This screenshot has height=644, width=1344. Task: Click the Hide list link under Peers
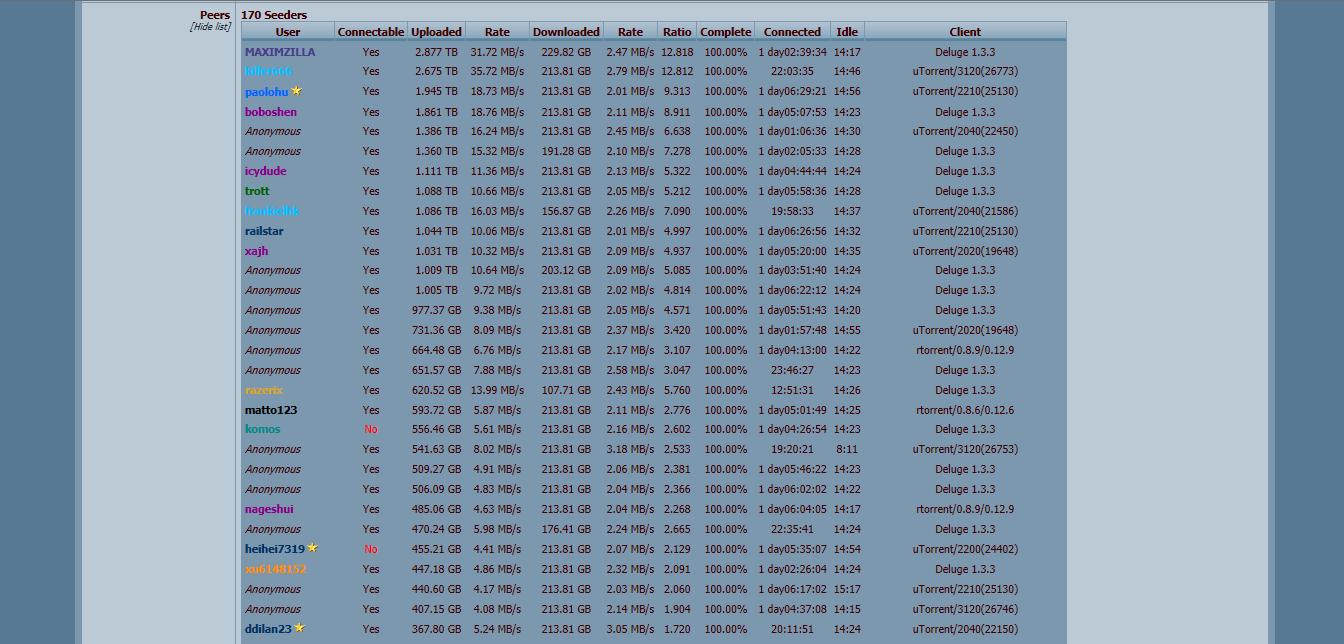[210, 27]
